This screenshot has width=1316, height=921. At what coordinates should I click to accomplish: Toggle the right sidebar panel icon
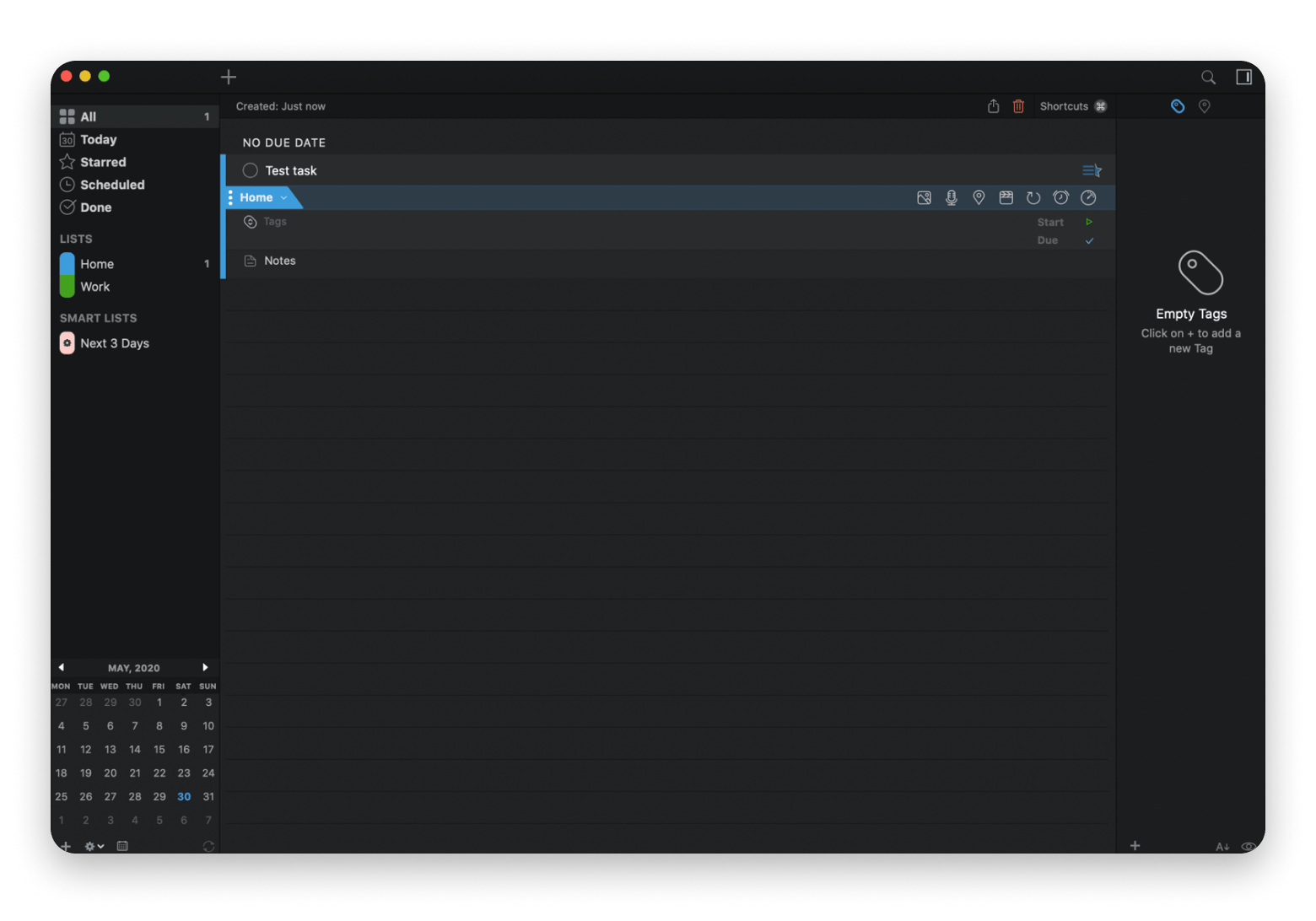(x=1243, y=78)
